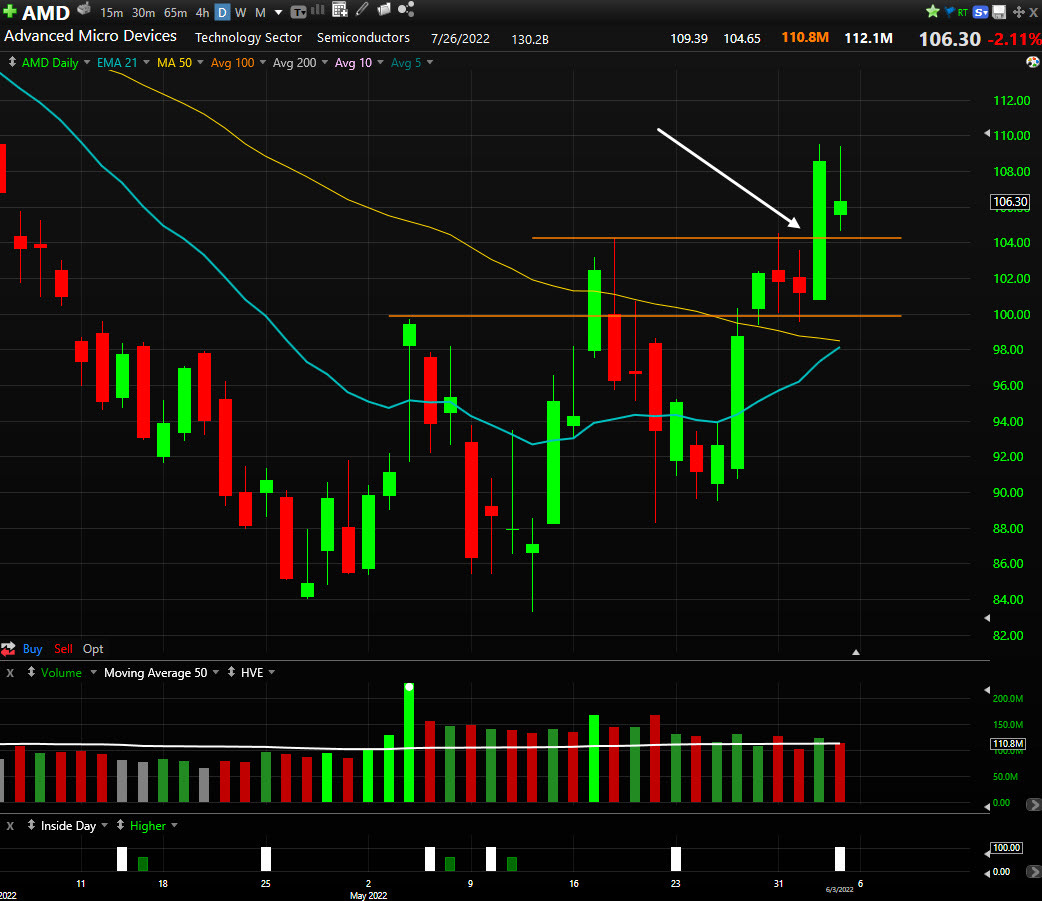Screen dimensions: 1042x901
Task: Switch to the 15m timeframe
Action: click(112, 13)
